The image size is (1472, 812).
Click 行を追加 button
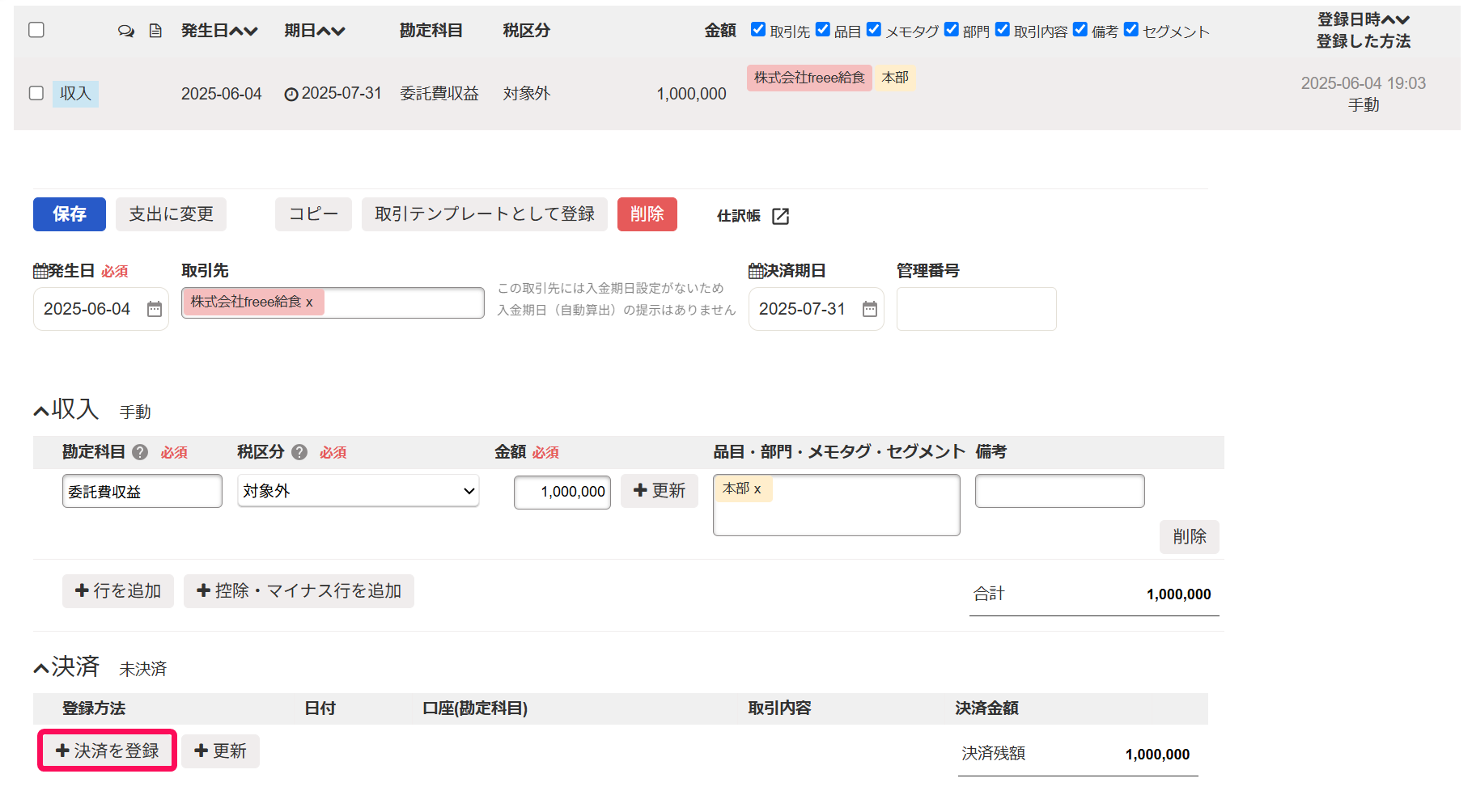[118, 591]
